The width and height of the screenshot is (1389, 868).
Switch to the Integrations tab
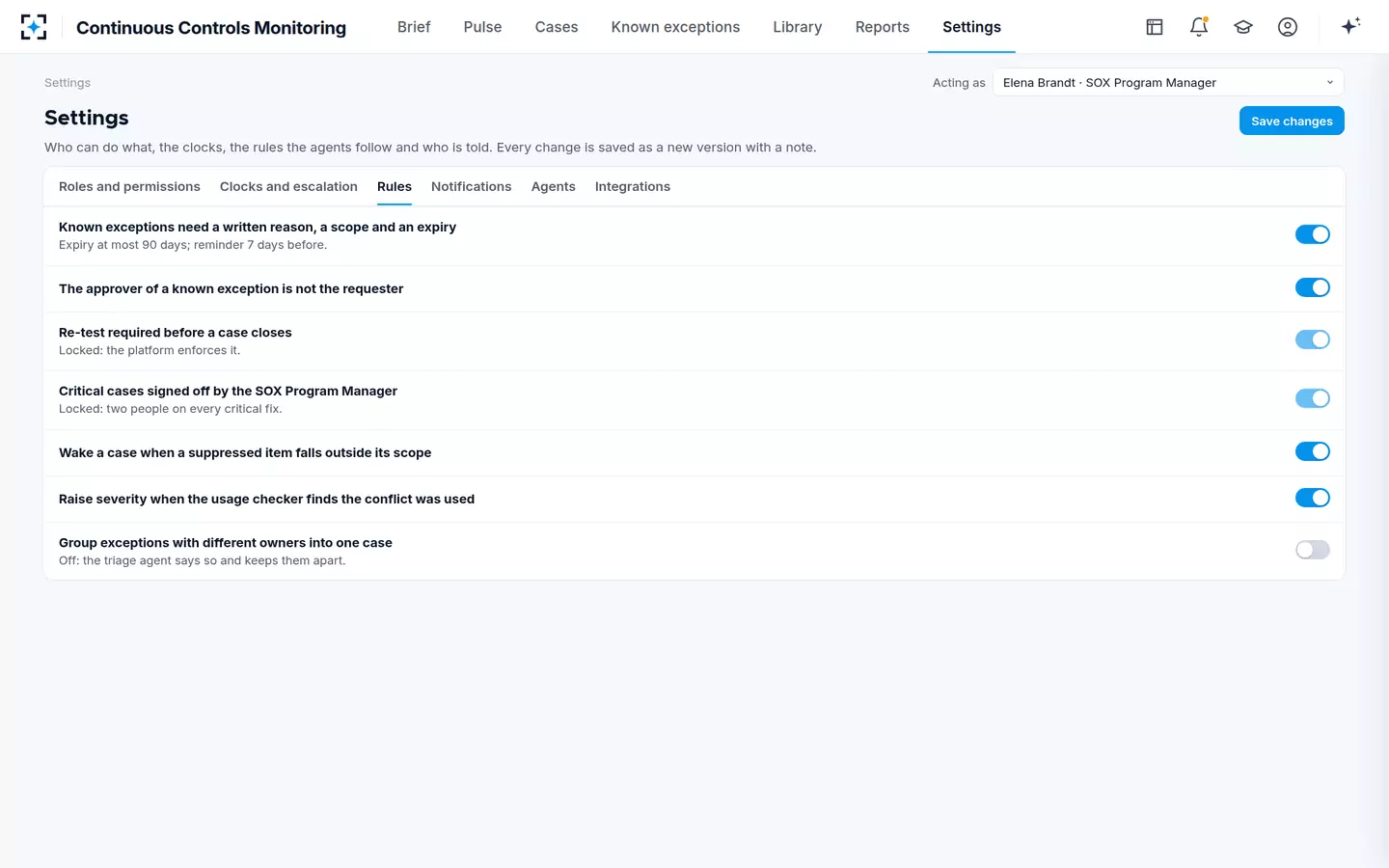click(633, 186)
